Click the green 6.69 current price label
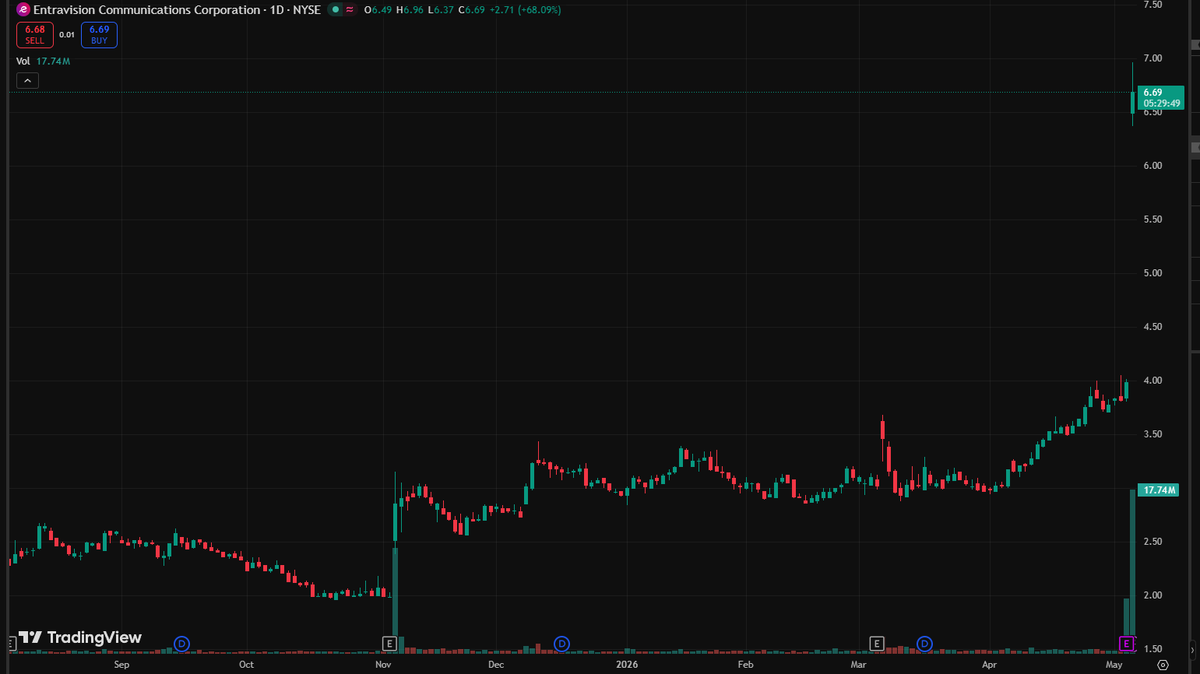The image size is (1200, 674). [x=1160, y=97]
